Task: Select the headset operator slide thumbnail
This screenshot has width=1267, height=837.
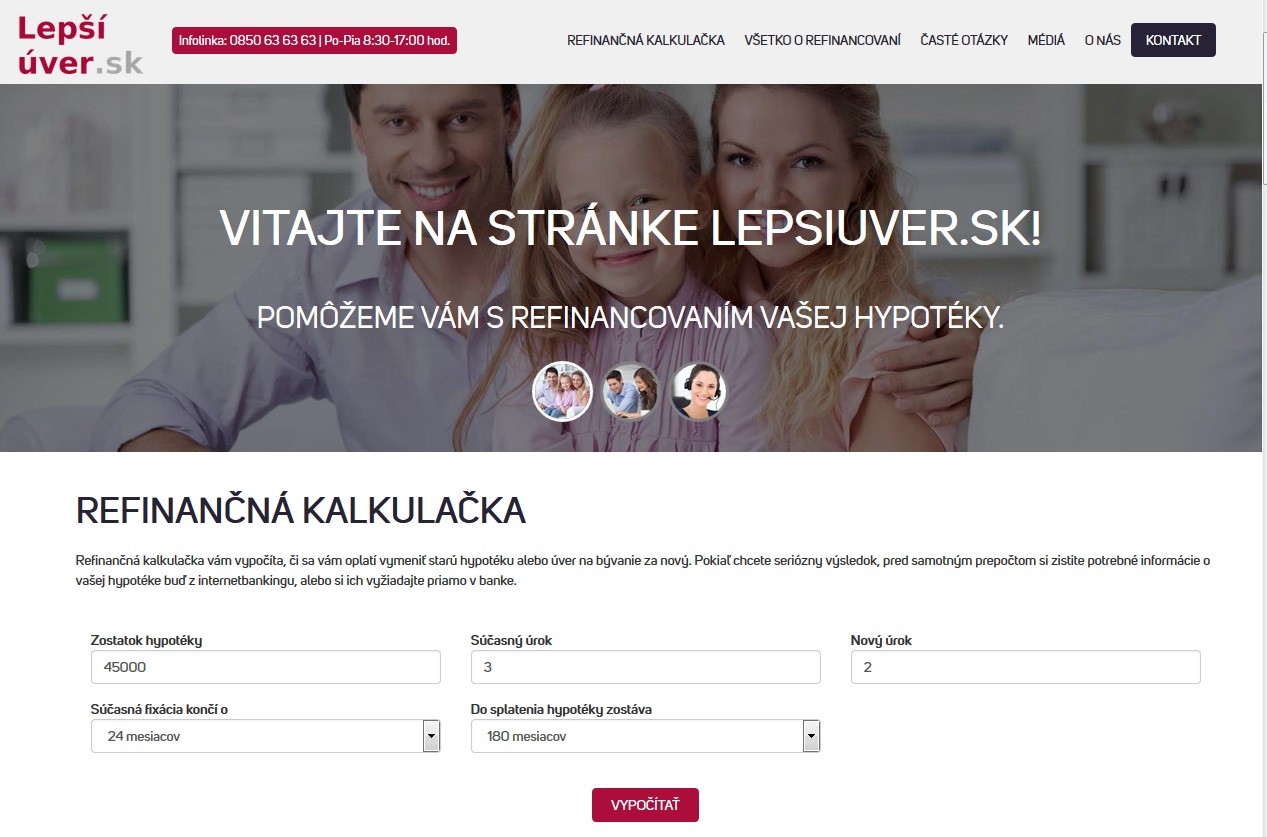Action: pos(697,391)
